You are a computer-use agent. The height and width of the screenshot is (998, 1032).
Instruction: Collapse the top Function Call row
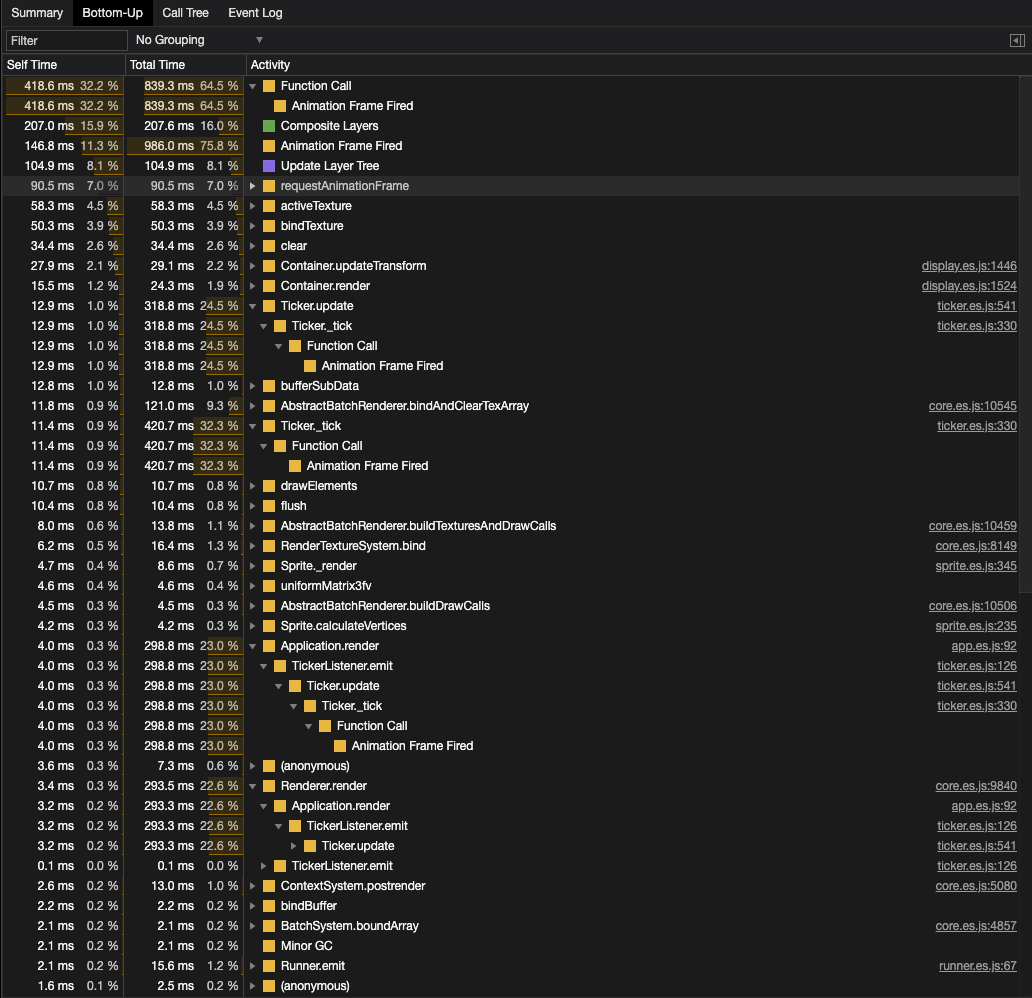(252, 86)
